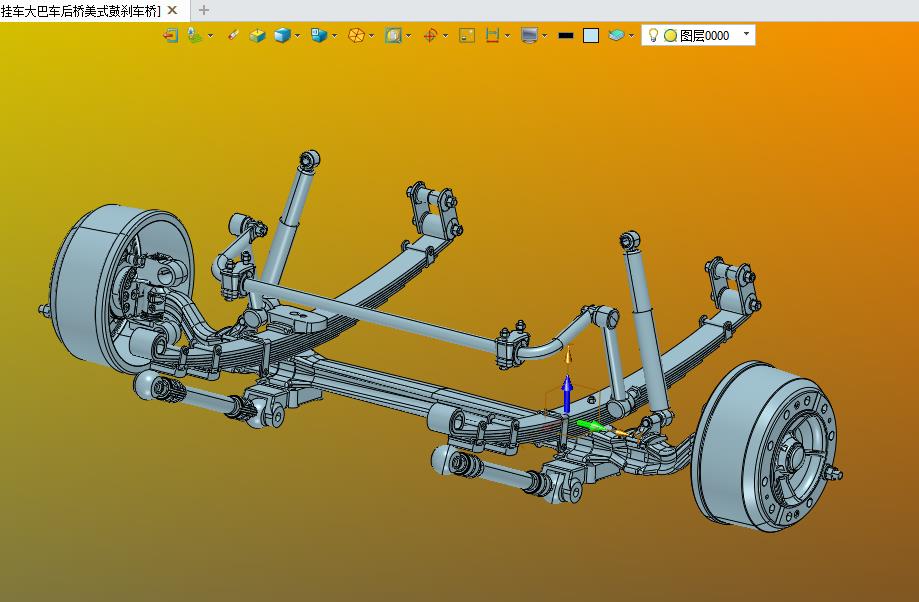
Task: Expand the shaded cube display options arrow
Action: 297,36
